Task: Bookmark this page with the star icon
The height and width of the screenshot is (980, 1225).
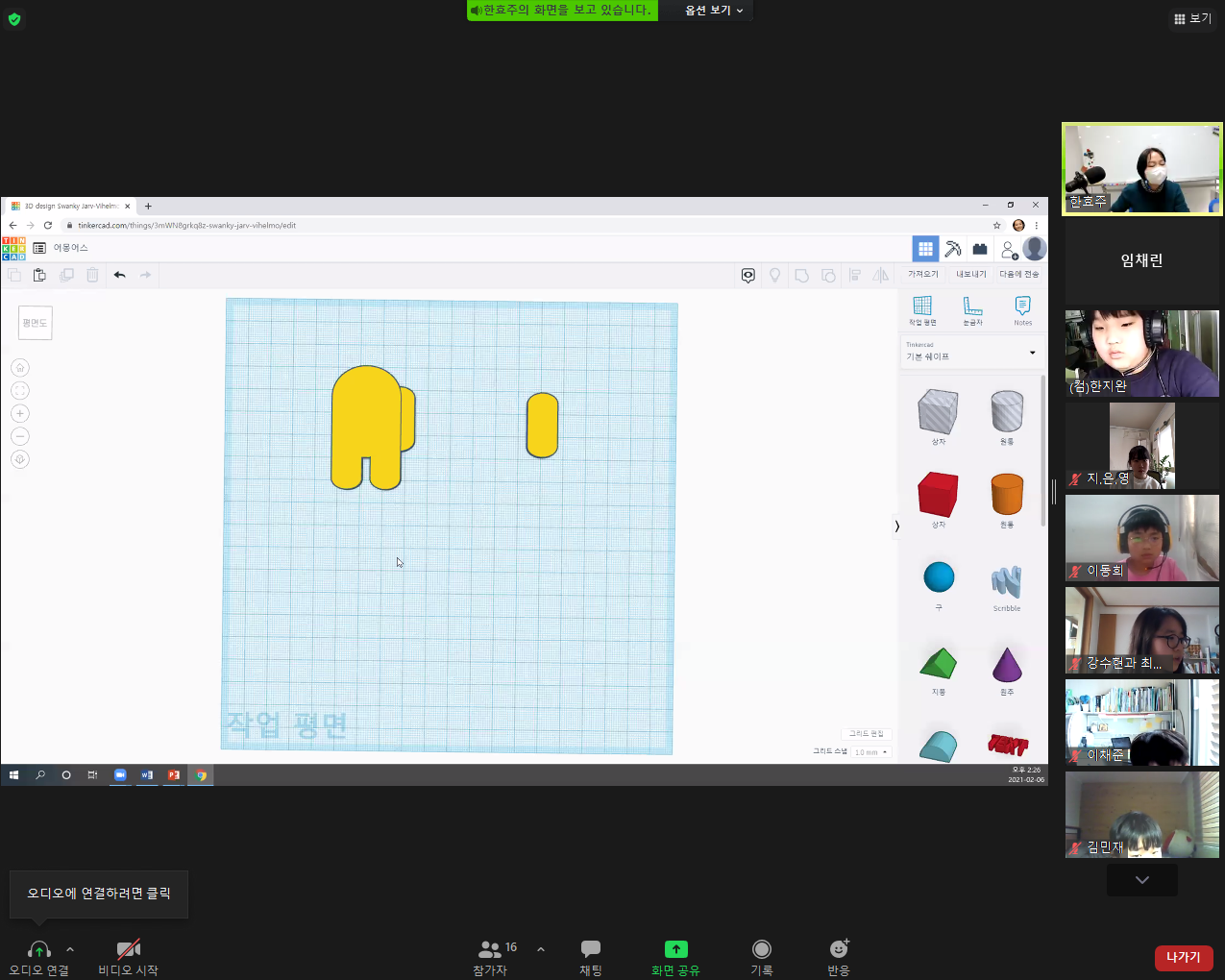Action: pyautogui.click(x=996, y=226)
